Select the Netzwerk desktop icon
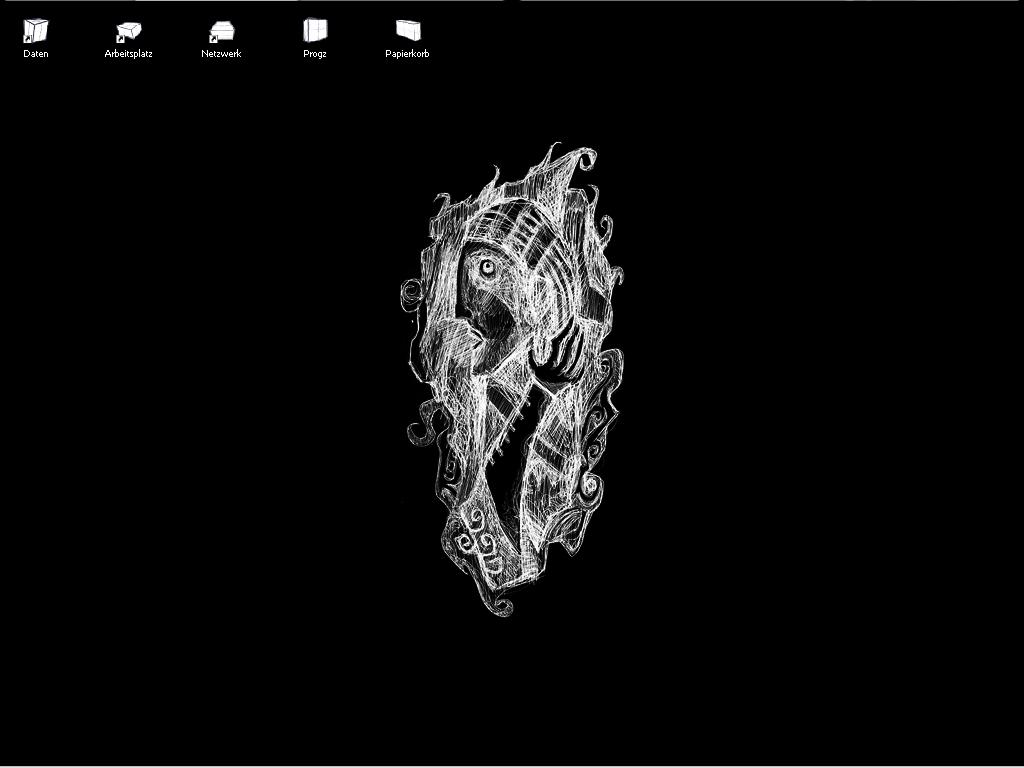The height and width of the screenshot is (768, 1024). [221, 31]
